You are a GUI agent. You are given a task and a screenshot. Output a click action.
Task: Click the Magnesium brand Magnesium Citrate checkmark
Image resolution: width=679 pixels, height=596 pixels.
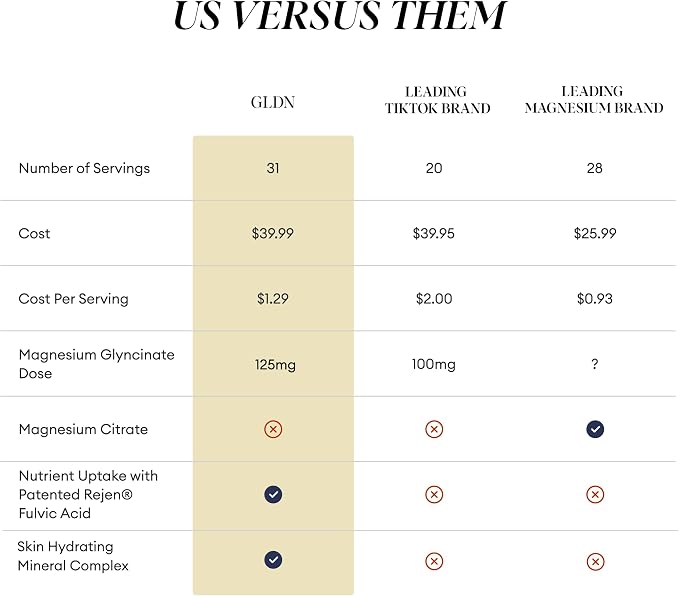coord(595,429)
